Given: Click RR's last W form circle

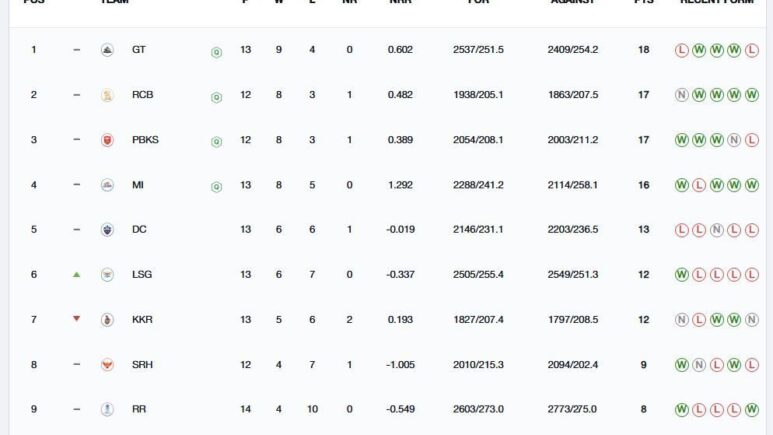Looking at the screenshot, I should click(751, 409).
